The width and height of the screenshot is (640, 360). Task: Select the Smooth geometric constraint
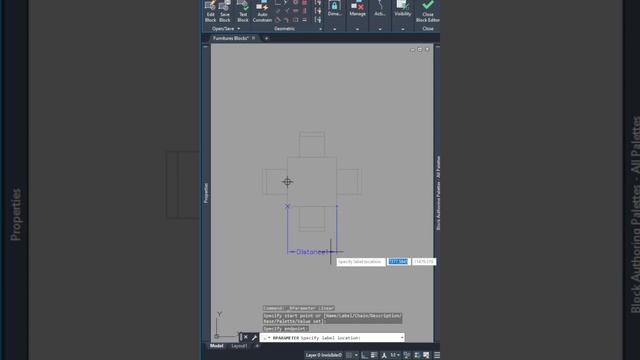pos(287,20)
